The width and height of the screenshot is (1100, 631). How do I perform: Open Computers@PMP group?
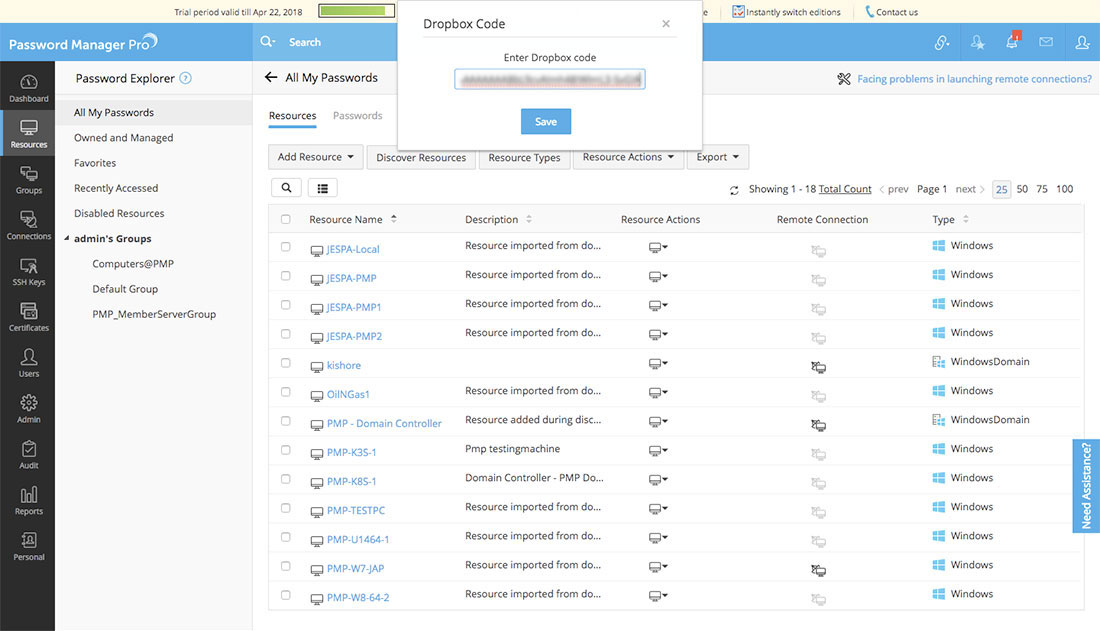point(133,264)
